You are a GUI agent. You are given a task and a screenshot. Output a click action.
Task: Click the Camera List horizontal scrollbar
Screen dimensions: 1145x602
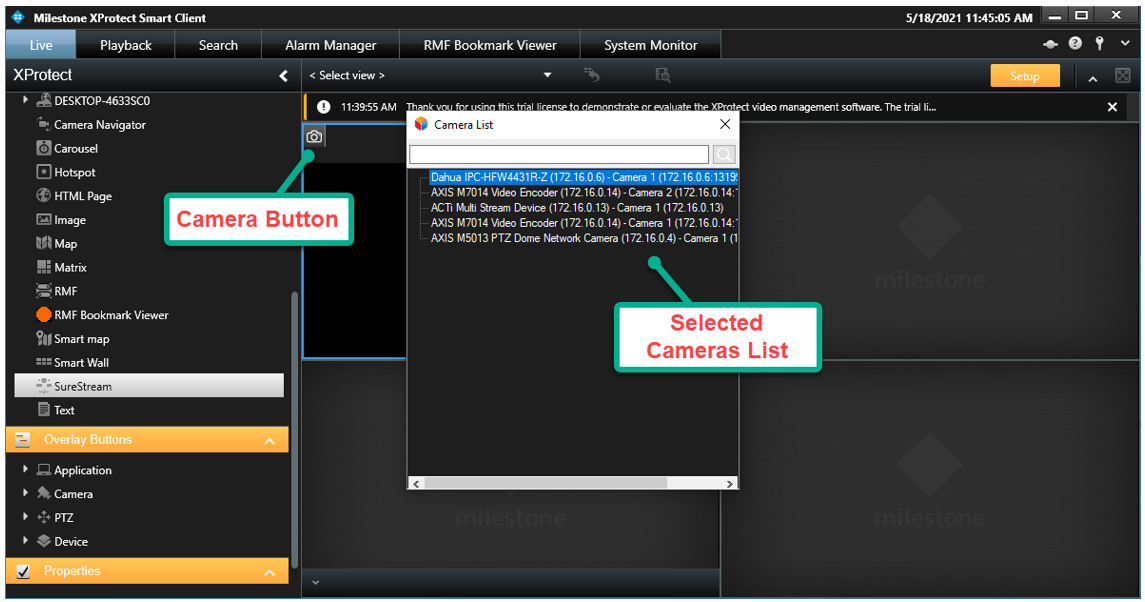click(x=546, y=483)
